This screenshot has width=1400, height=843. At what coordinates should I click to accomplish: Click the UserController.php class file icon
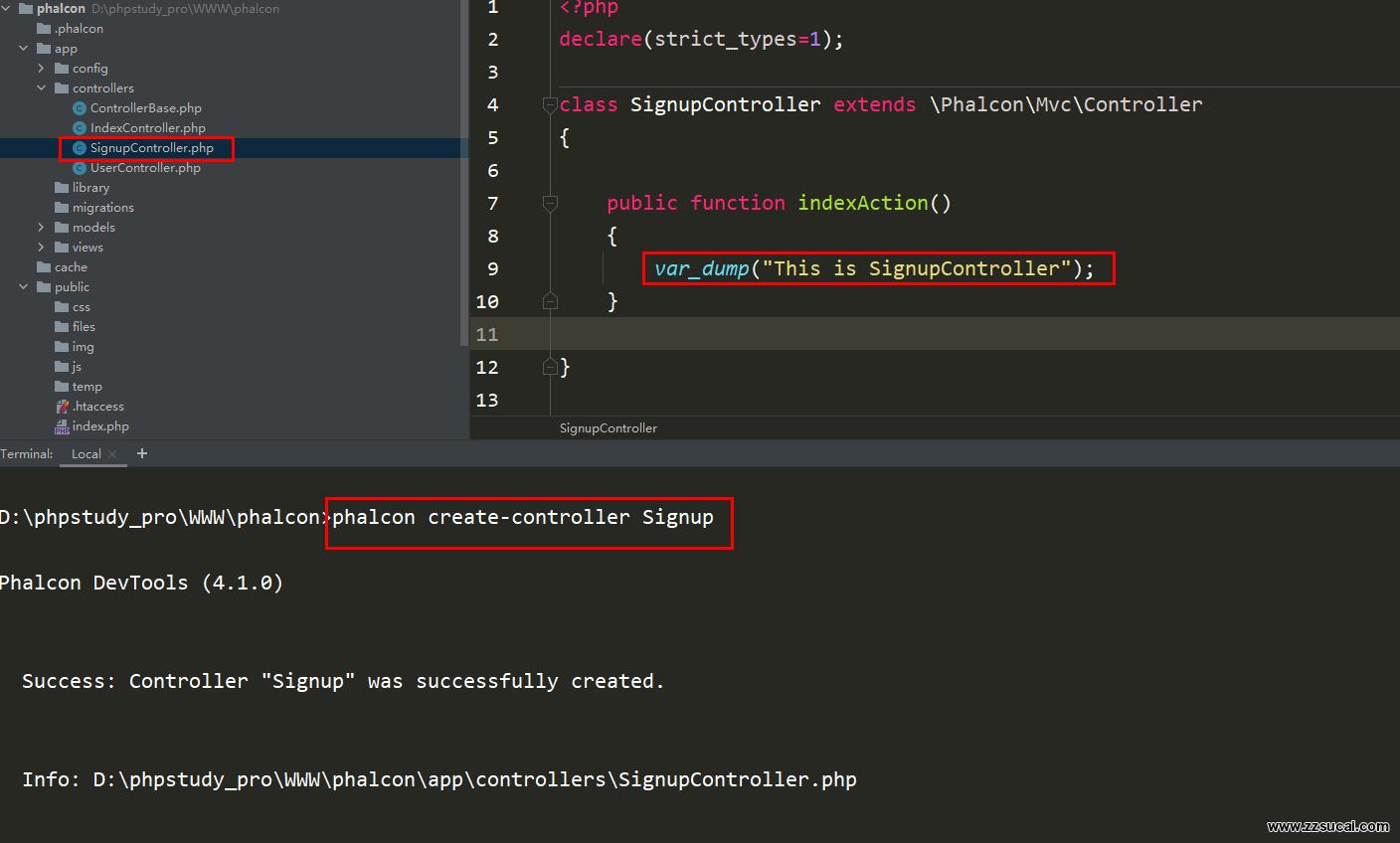click(80, 168)
